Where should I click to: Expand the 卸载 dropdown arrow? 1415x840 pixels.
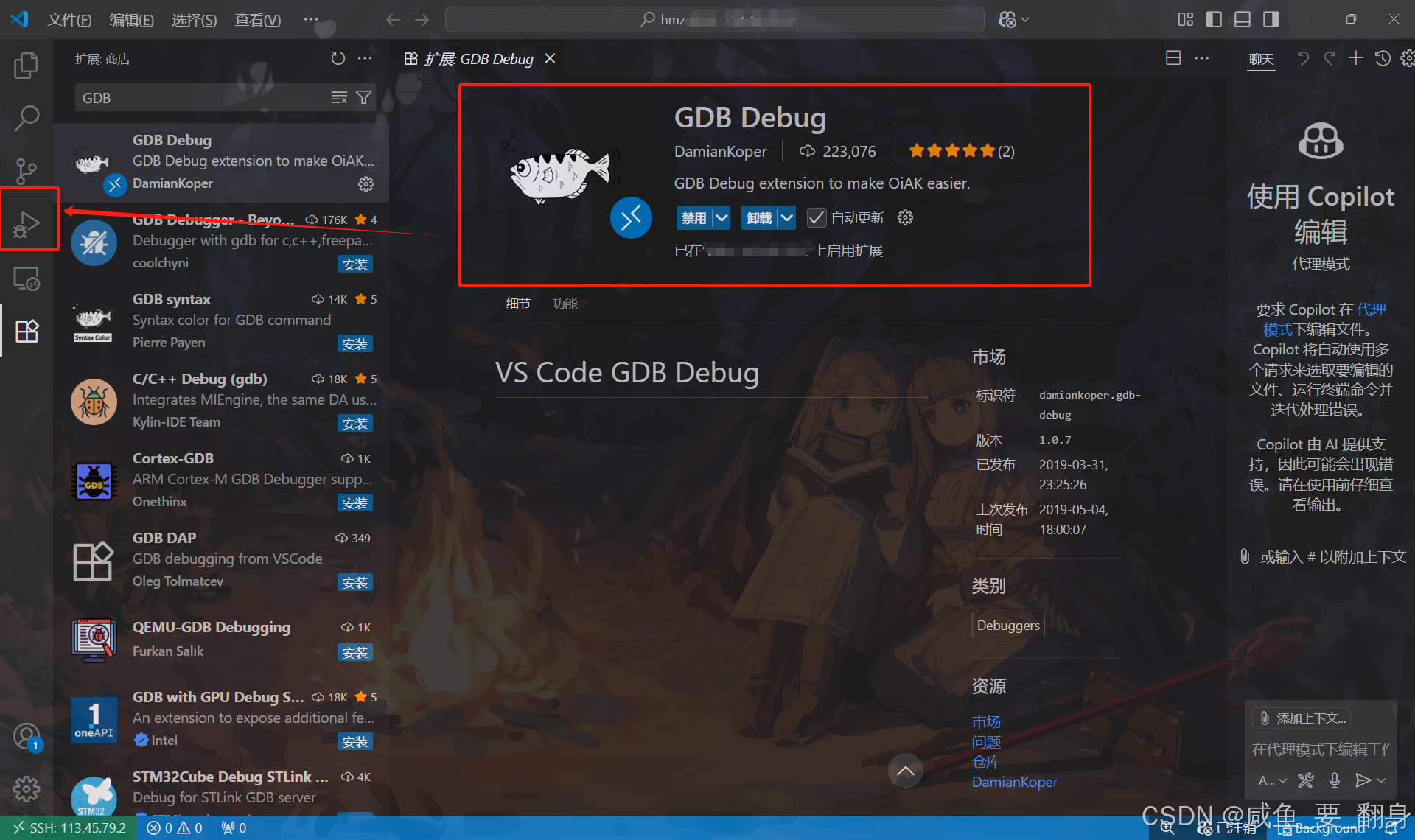tap(787, 218)
